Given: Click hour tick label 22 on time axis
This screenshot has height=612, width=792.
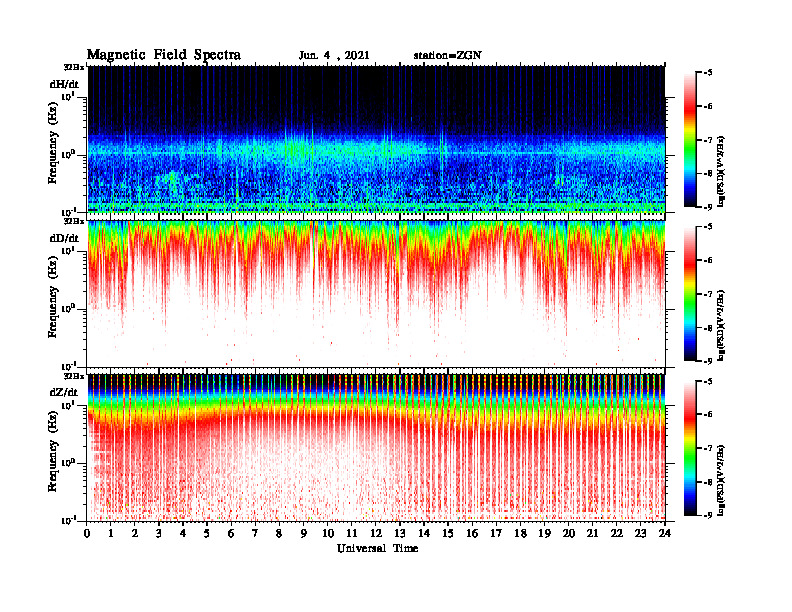Looking at the screenshot, I should point(617,533).
